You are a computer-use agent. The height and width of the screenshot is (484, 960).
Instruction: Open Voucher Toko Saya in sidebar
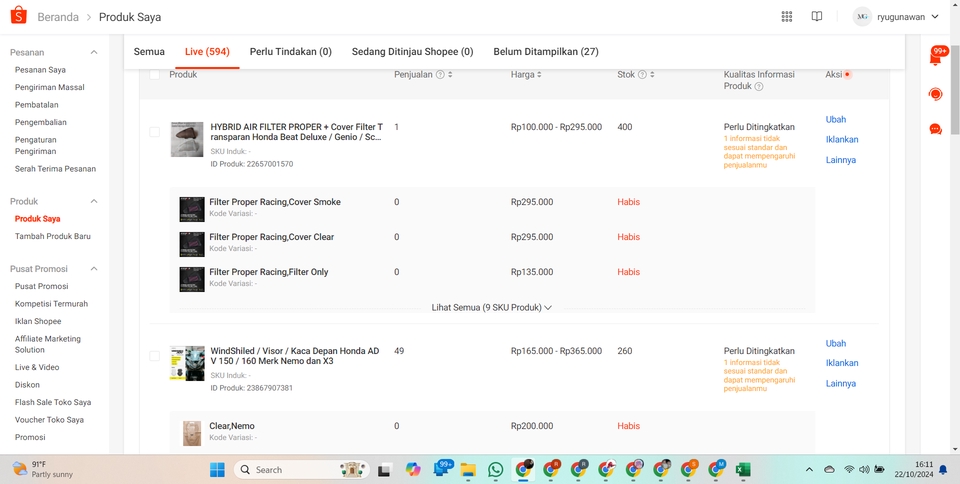coord(51,420)
